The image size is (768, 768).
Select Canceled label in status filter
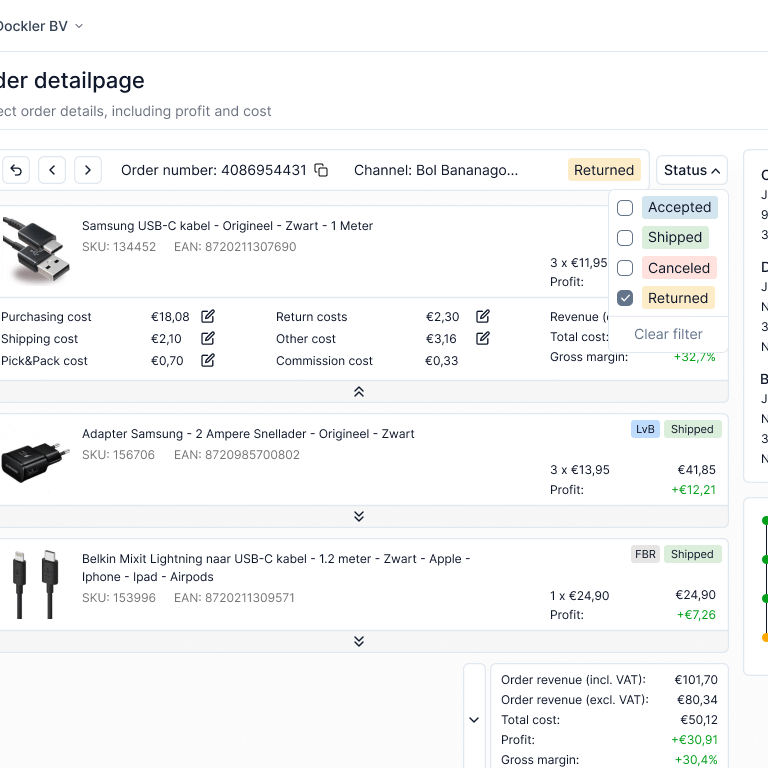[x=679, y=268]
